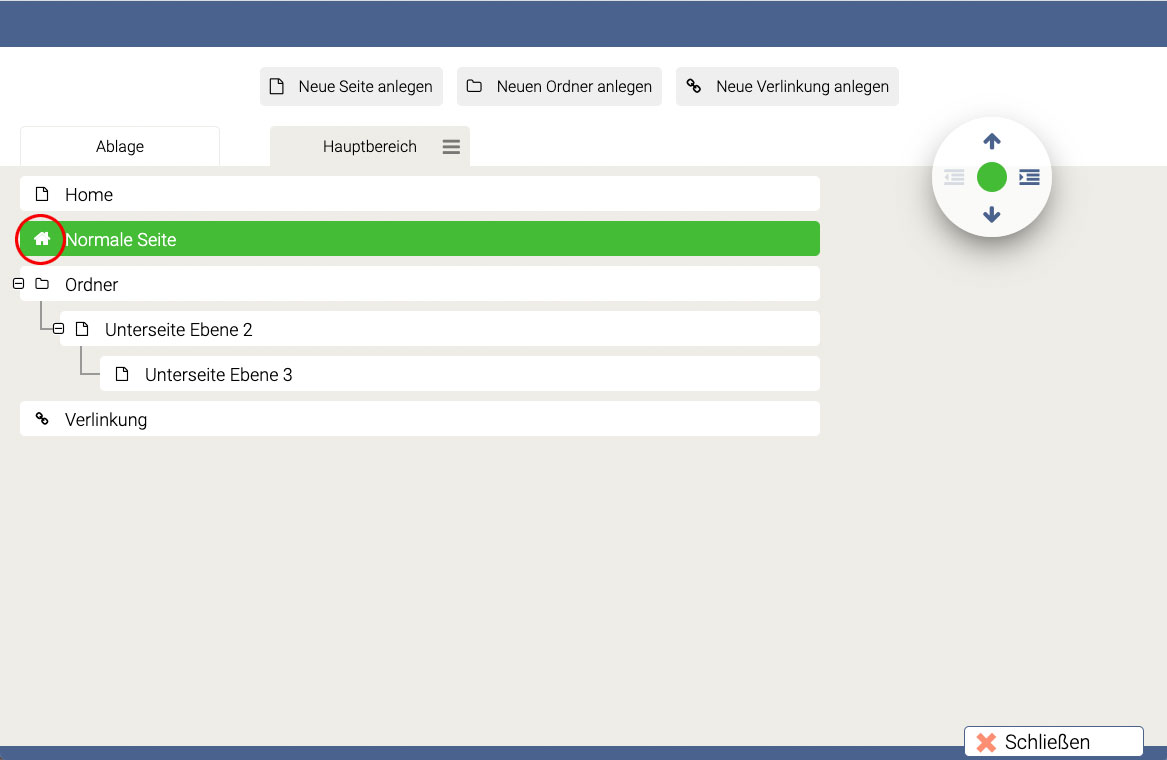Click Neue Seite anlegen button
The height and width of the screenshot is (760, 1167).
[x=351, y=86]
